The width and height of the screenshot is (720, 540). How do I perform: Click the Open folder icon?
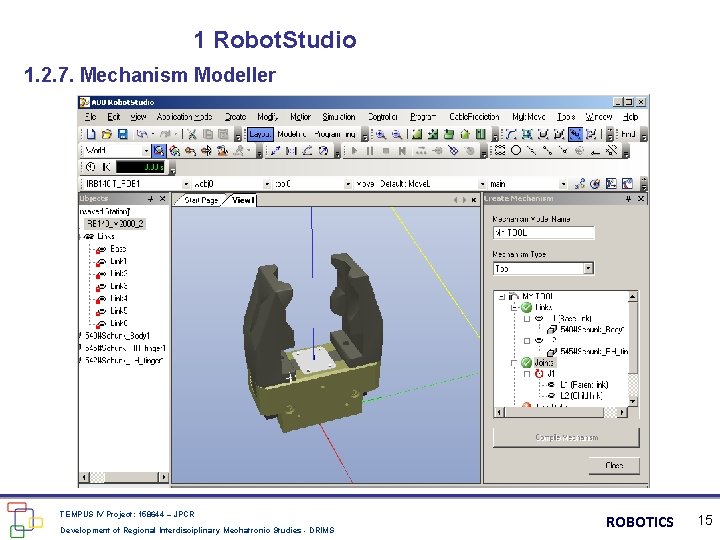tap(107, 134)
